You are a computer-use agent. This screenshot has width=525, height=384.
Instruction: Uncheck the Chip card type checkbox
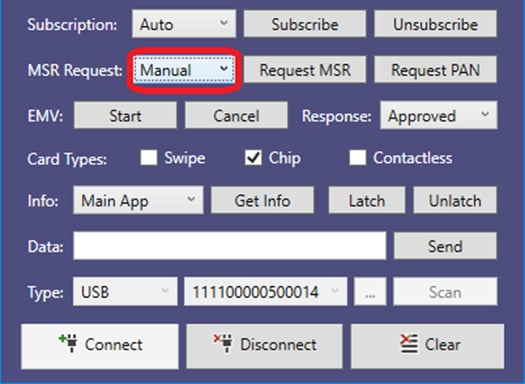[x=253, y=158]
